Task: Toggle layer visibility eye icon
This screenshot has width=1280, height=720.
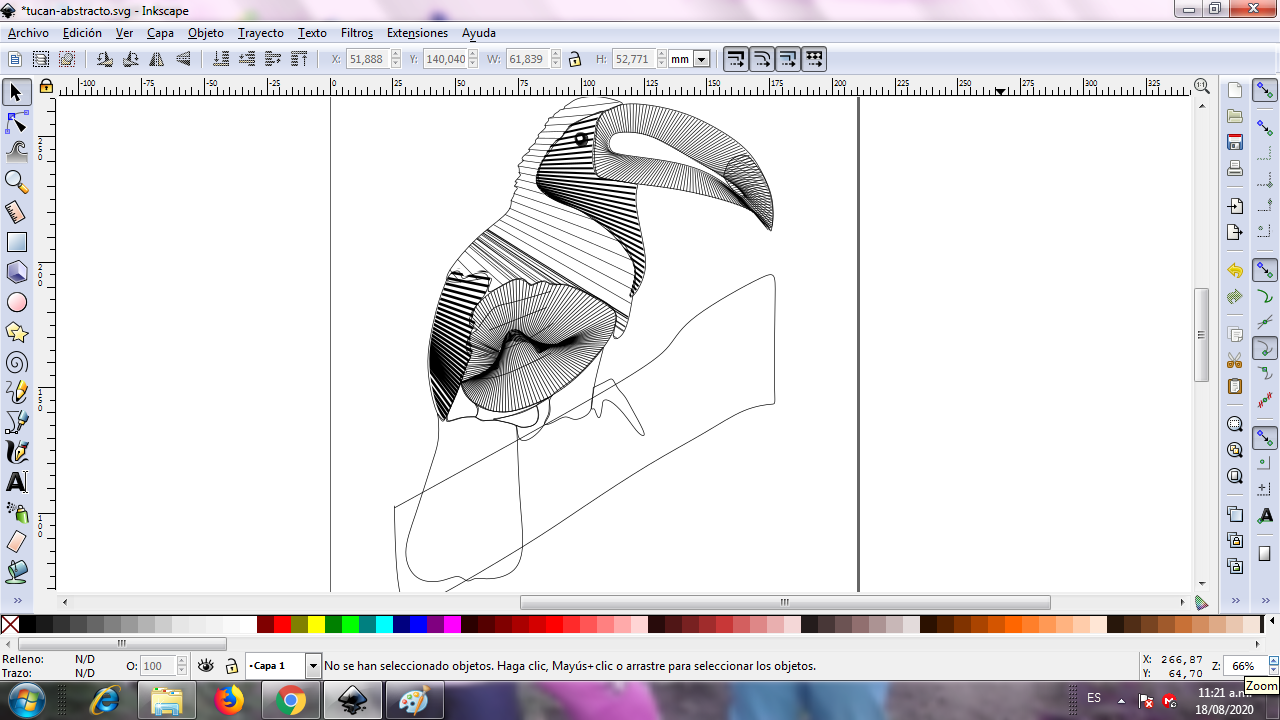Action: tap(206, 666)
